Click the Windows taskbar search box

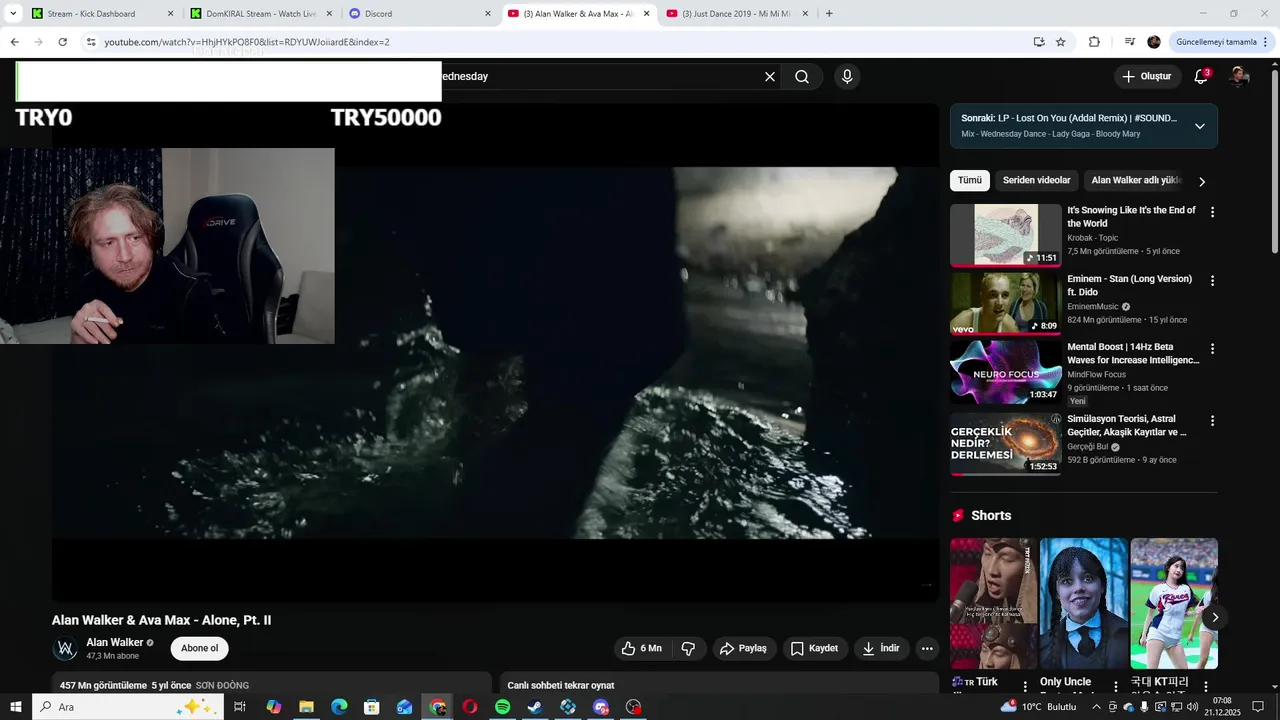pyautogui.click(x=127, y=707)
